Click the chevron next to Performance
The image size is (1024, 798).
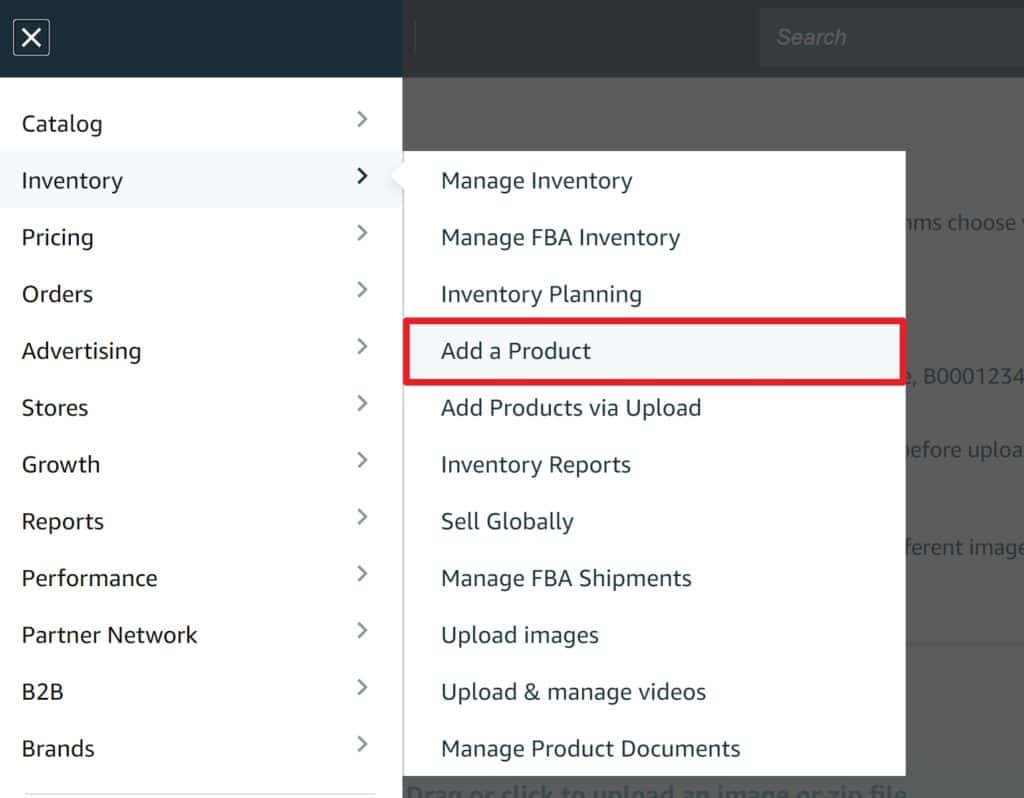pyautogui.click(x=362, y=575)
